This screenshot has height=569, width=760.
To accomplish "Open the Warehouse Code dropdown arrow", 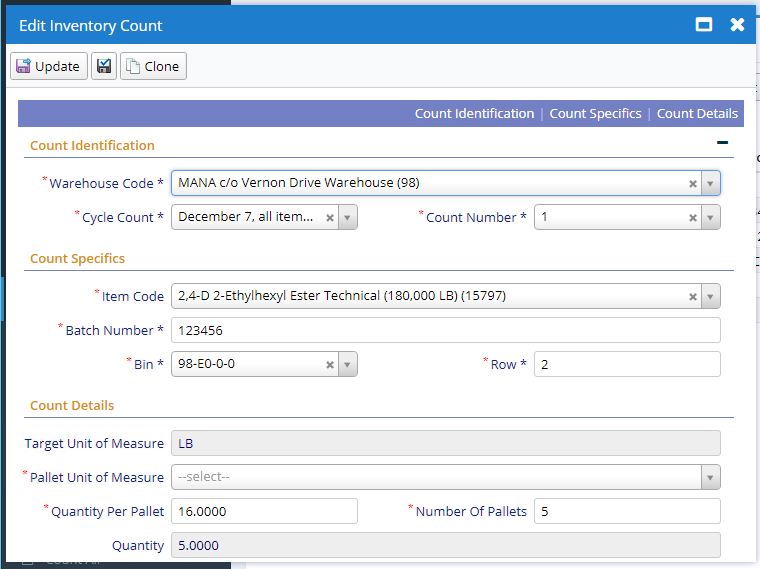I will click(x=710, y=184).
